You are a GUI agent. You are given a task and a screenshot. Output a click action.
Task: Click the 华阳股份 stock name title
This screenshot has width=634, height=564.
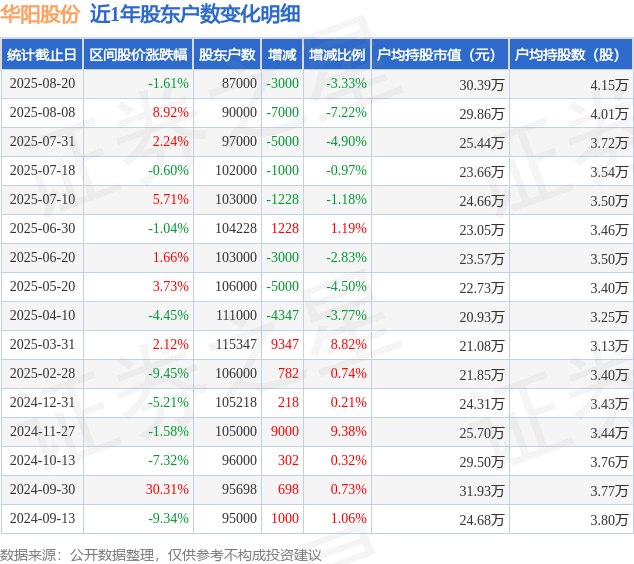(40, 14)
